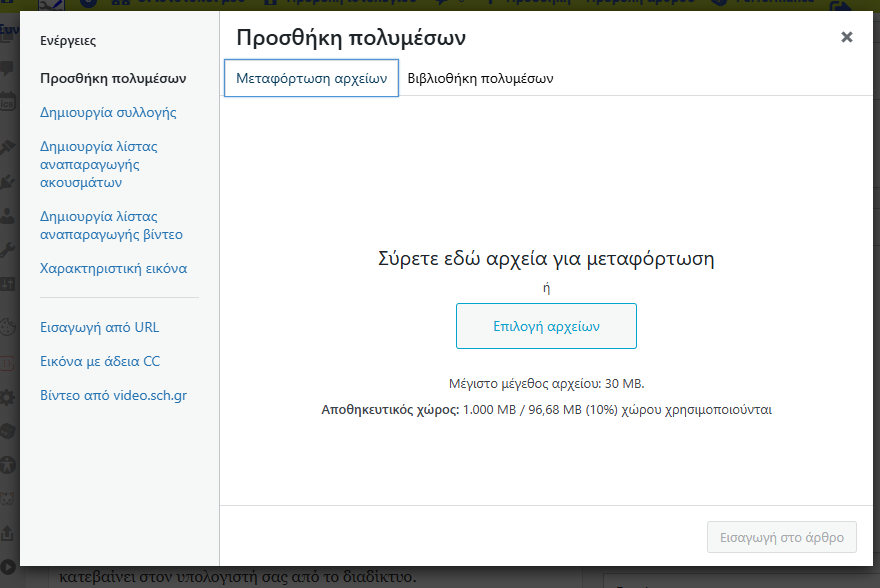Select Προσθήκη πολυμέσων in the actions list

click(x=113, y=78)
